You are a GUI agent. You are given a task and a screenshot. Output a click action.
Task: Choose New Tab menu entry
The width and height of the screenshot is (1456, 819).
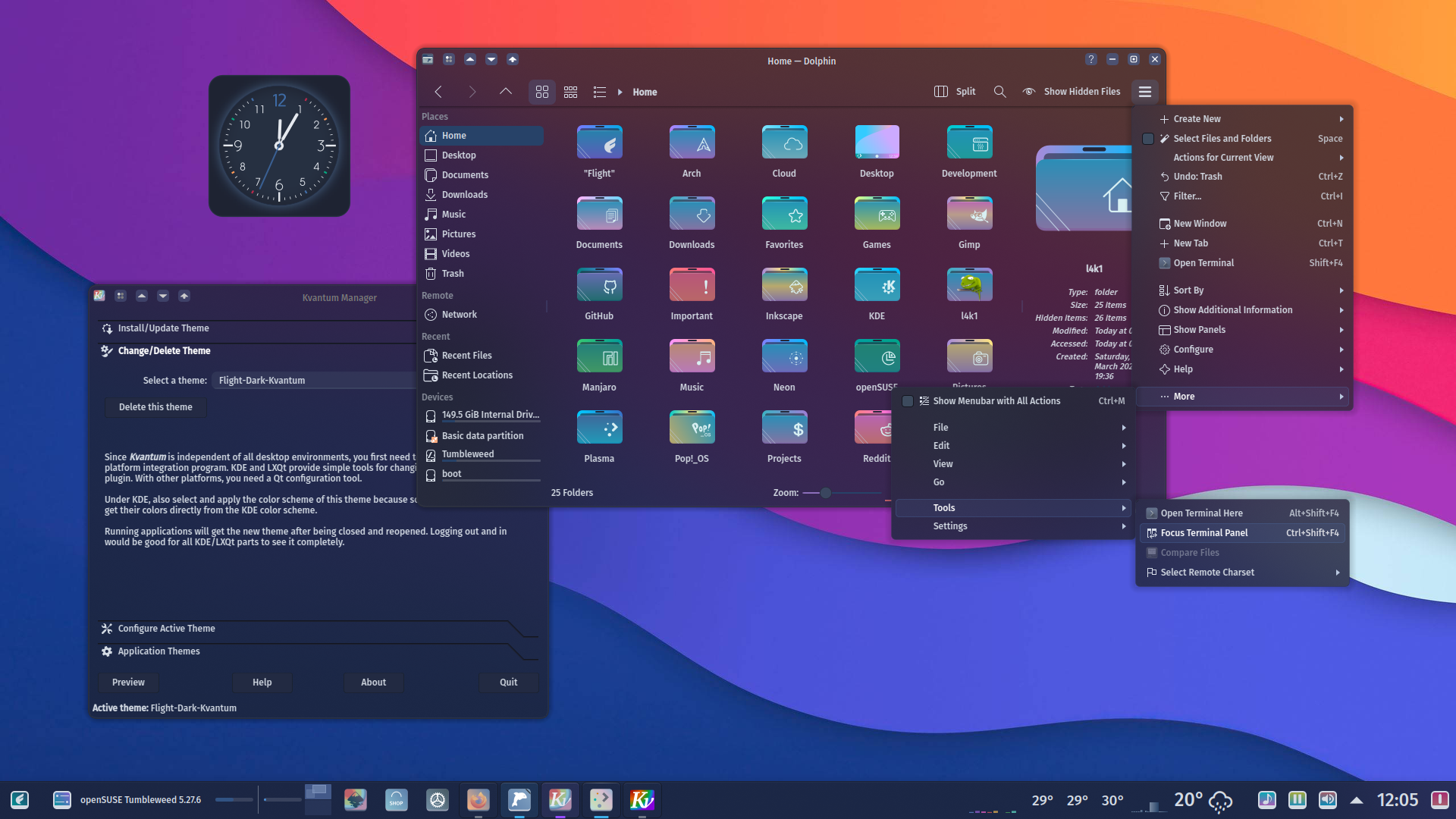pyautogui.click(x=1244, y=243)
